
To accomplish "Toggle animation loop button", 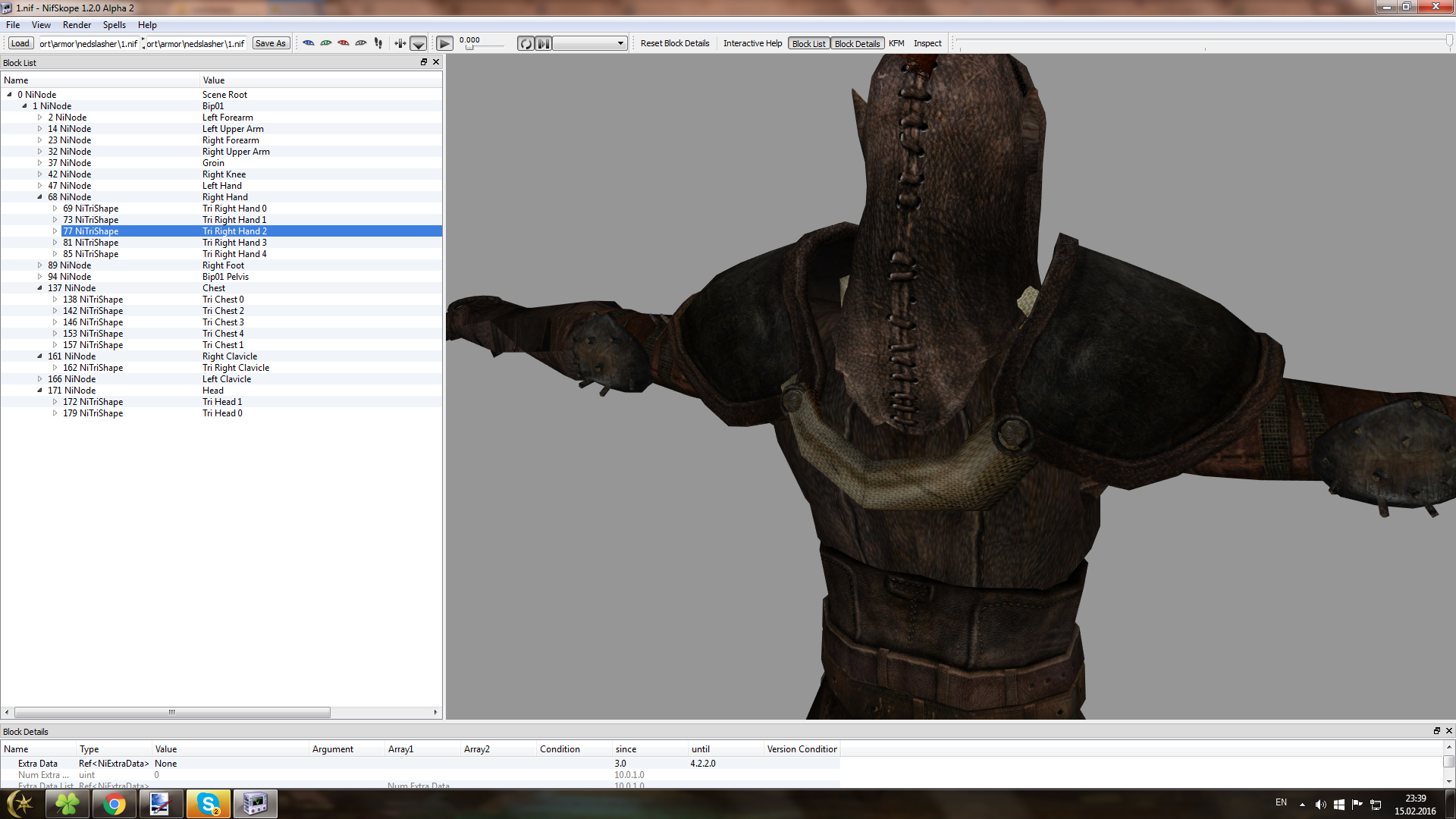I will pyautogui.click(x=526, y=43).
